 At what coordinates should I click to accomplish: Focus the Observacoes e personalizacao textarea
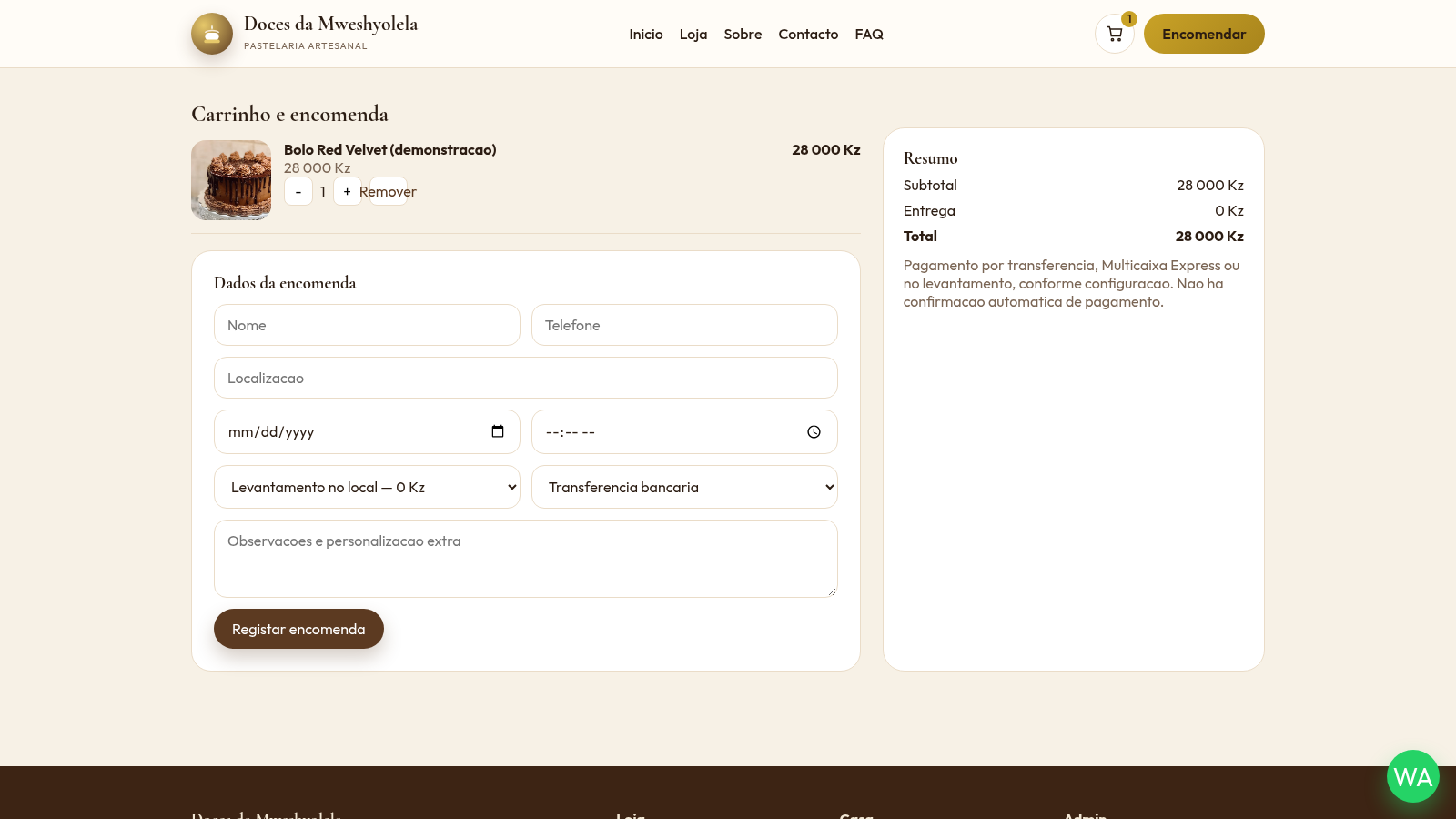pyautogui.click(x=526, y=559)
